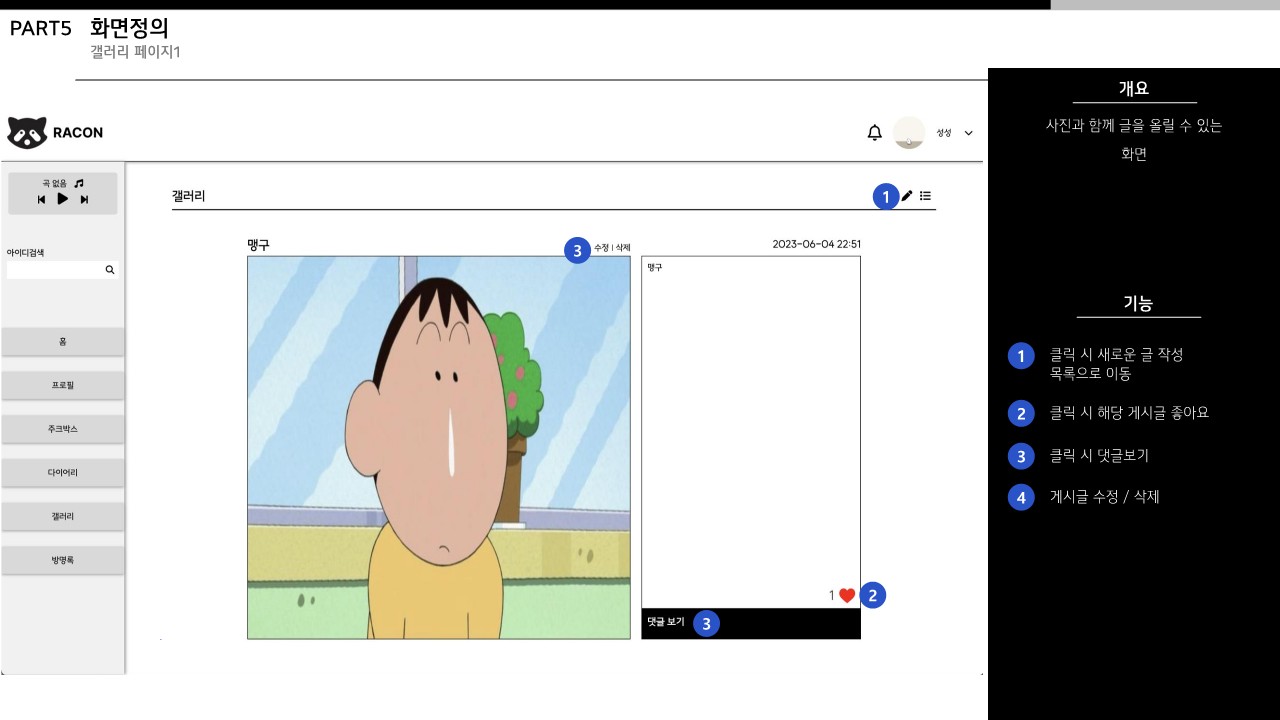
Task: Click the post title 맹구
Action: [x=258, y=244]
